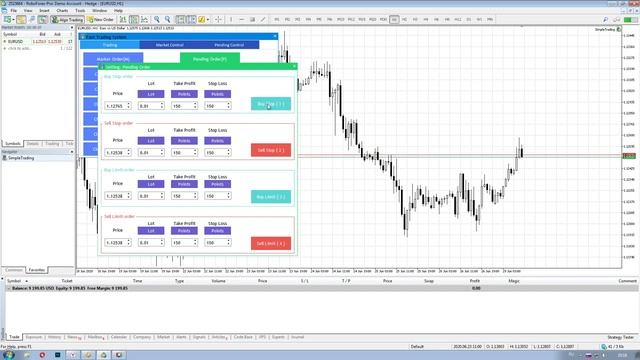
Task: Toggle Buy Stop Stop Loss Points button
Action: pyautogui.click(x=218, y=94)
